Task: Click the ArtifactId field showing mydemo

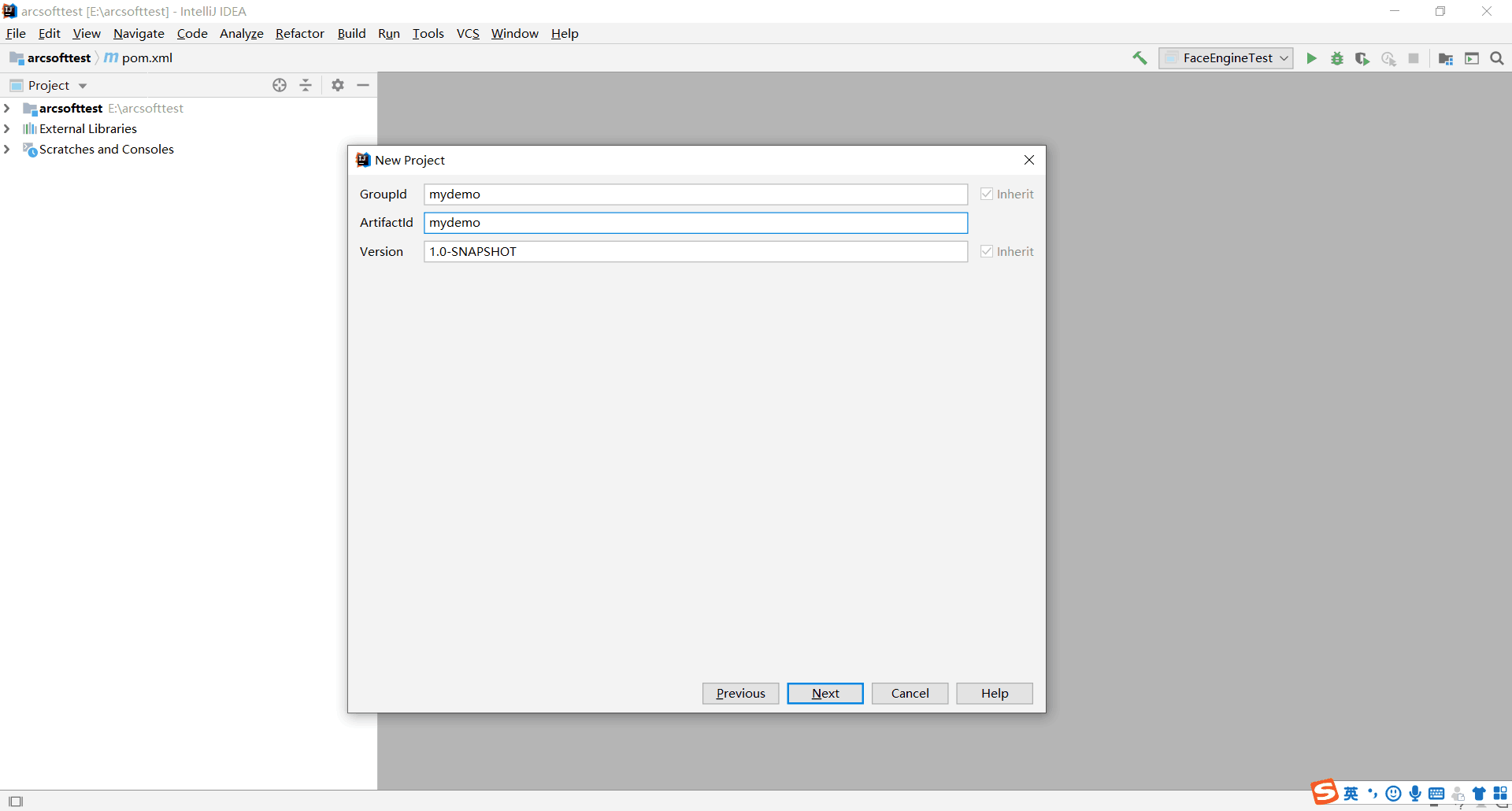Action: (x=695, y=223)
